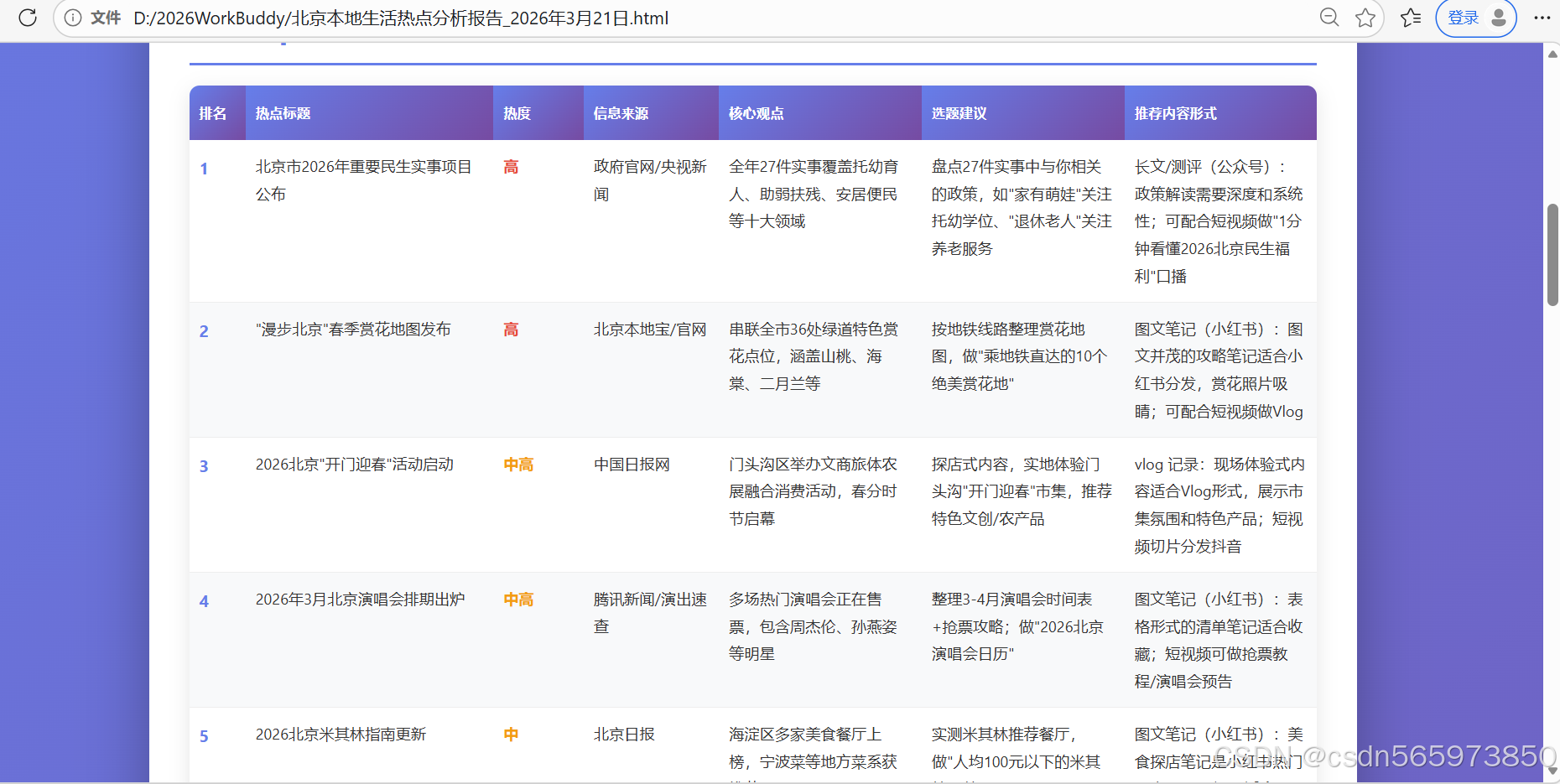Click the 热度 column header
Screen dimensions: 1560x784
click(538, 113)
